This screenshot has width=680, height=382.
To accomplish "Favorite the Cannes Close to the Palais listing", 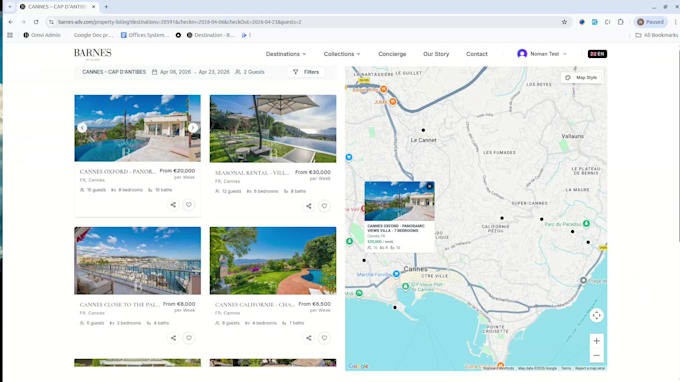I will 189,338.
